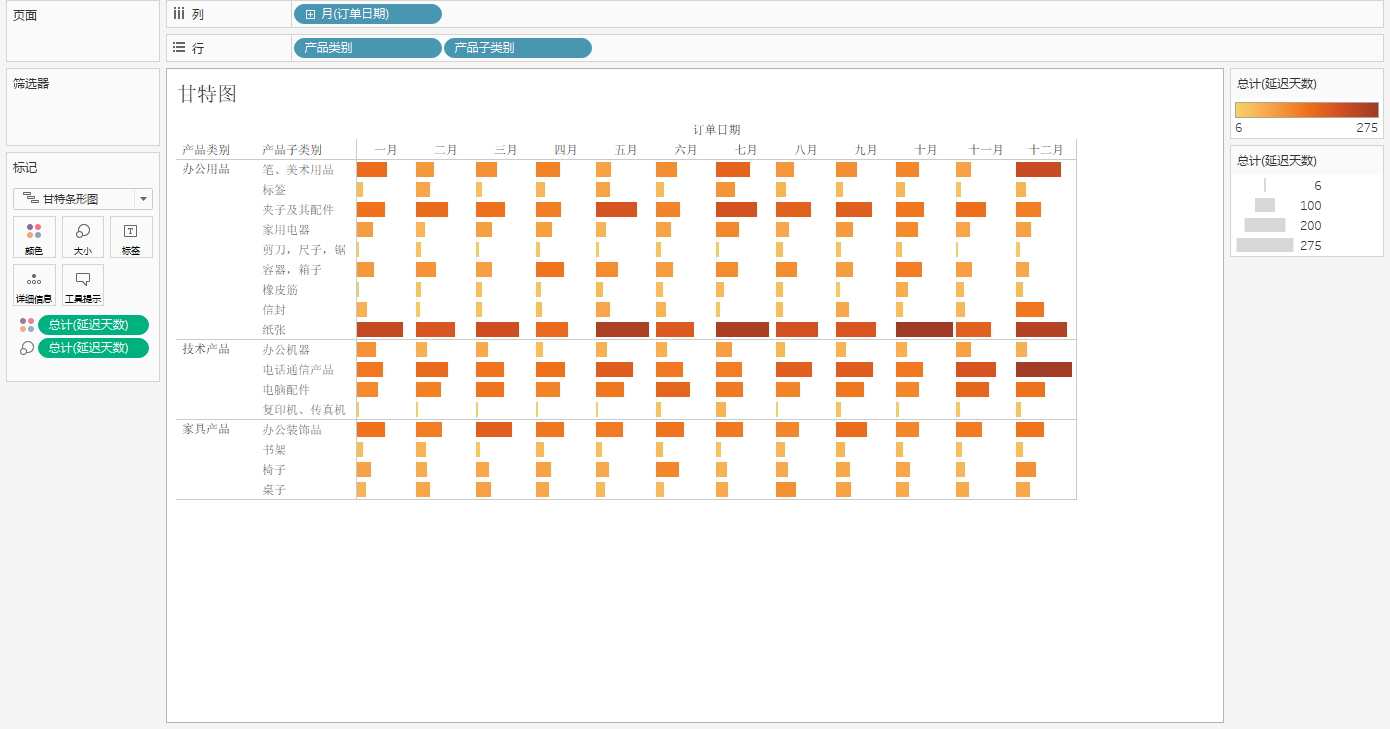Screen dimensions: 1390x729
Task: Click the color legend title 总计(延迟天数)
Action: 1277,84
